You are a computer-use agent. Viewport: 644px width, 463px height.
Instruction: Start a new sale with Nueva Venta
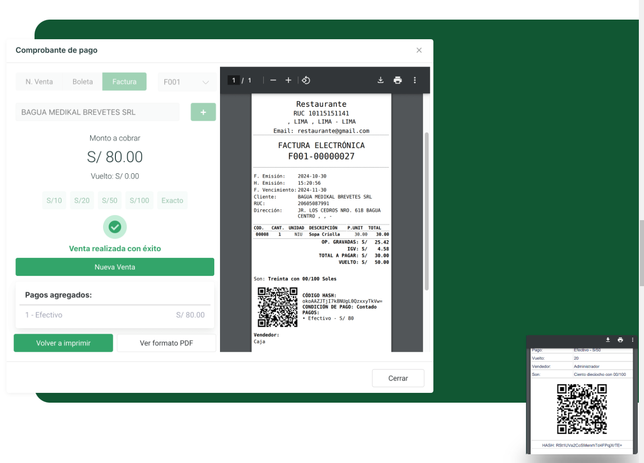(x=114, y=267)
